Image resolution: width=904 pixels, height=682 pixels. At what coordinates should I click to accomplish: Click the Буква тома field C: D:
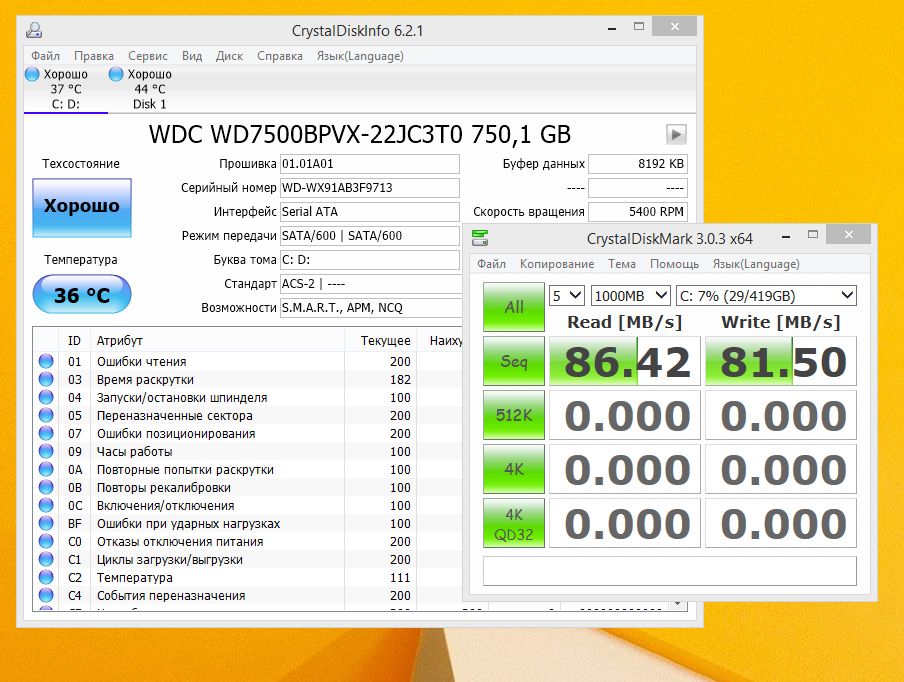click(370, 260)
